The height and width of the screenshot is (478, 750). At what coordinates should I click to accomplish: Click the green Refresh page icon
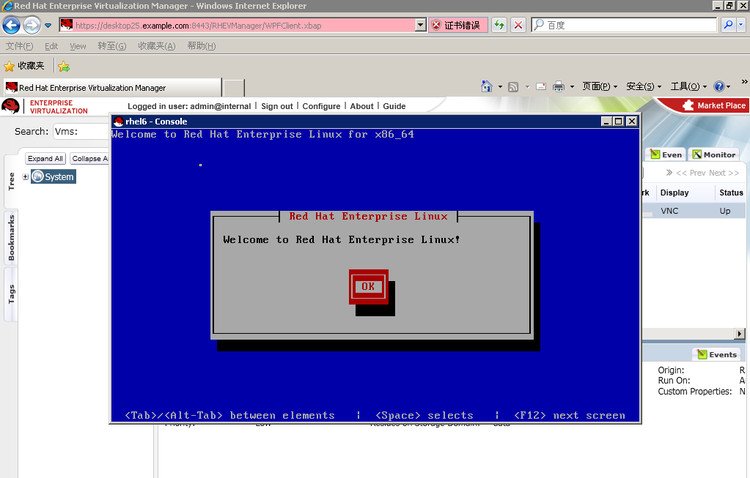[499, 25]
